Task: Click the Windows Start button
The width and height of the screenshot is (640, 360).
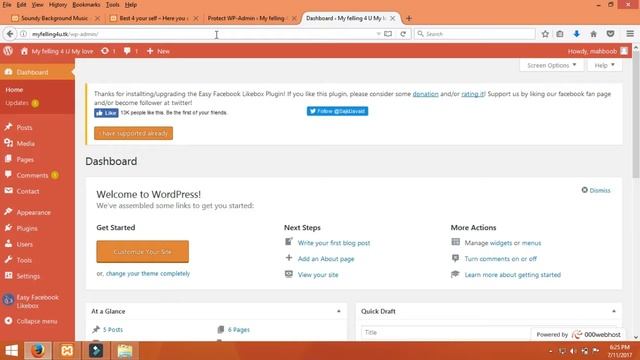Action: [x=11, y=351]
